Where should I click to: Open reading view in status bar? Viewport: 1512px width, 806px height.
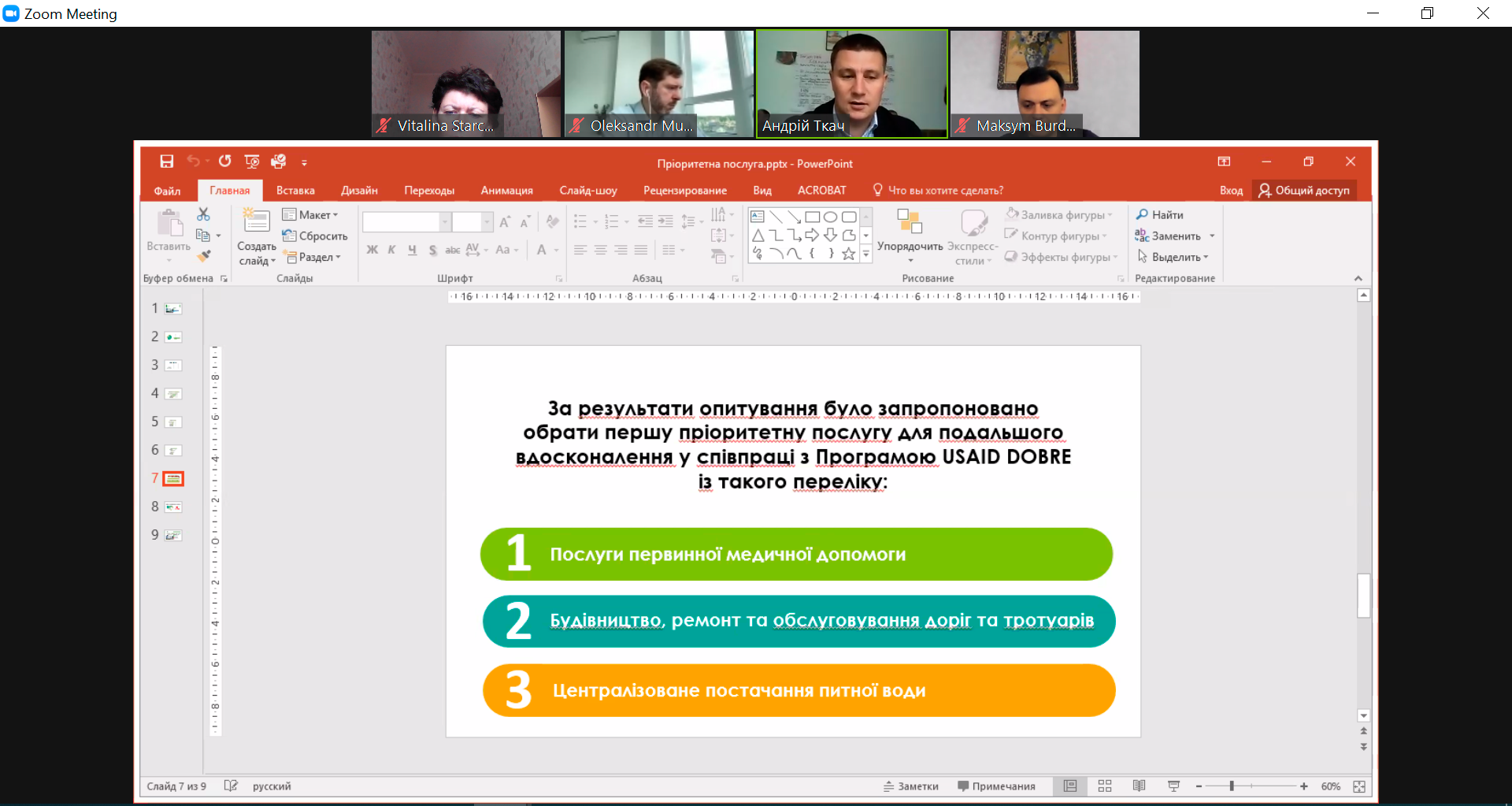tap(1139, 786)
